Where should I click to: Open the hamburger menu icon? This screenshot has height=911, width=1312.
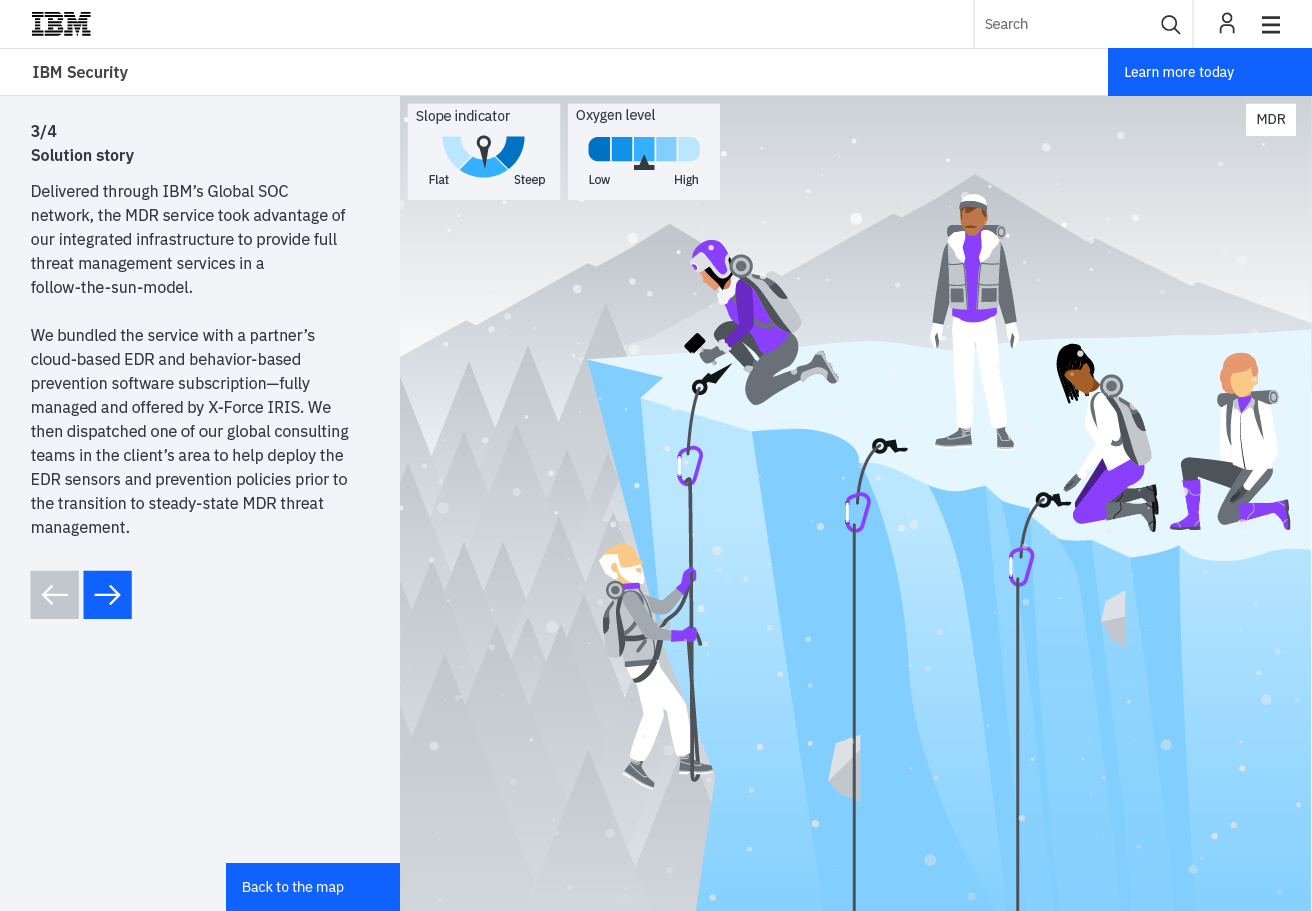(x=1271, y=24)
